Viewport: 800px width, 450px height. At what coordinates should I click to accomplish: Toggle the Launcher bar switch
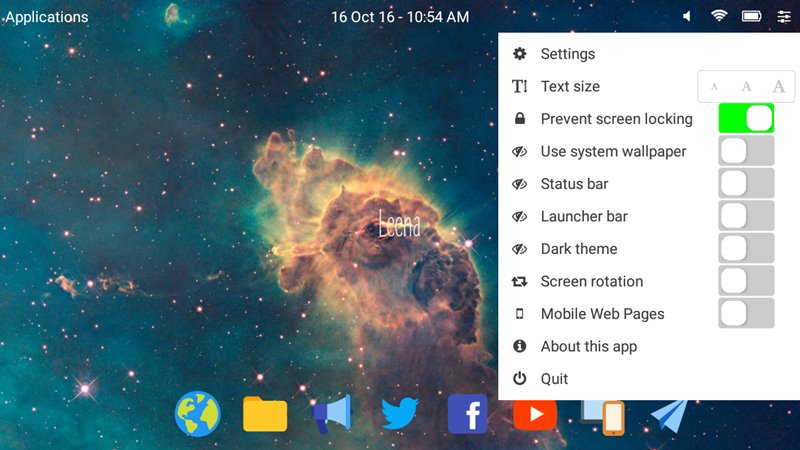(x=746, y=216)
